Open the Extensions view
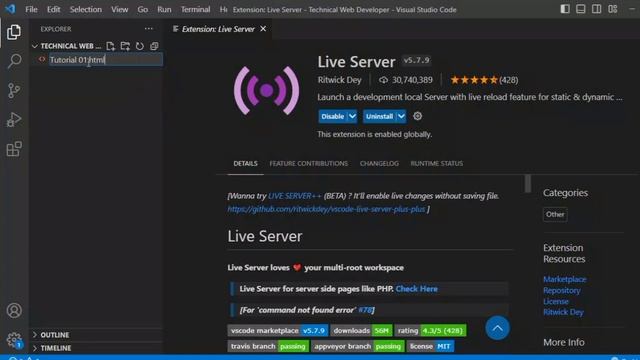Screen dimensions: 640x360 [x=14, y=149]
